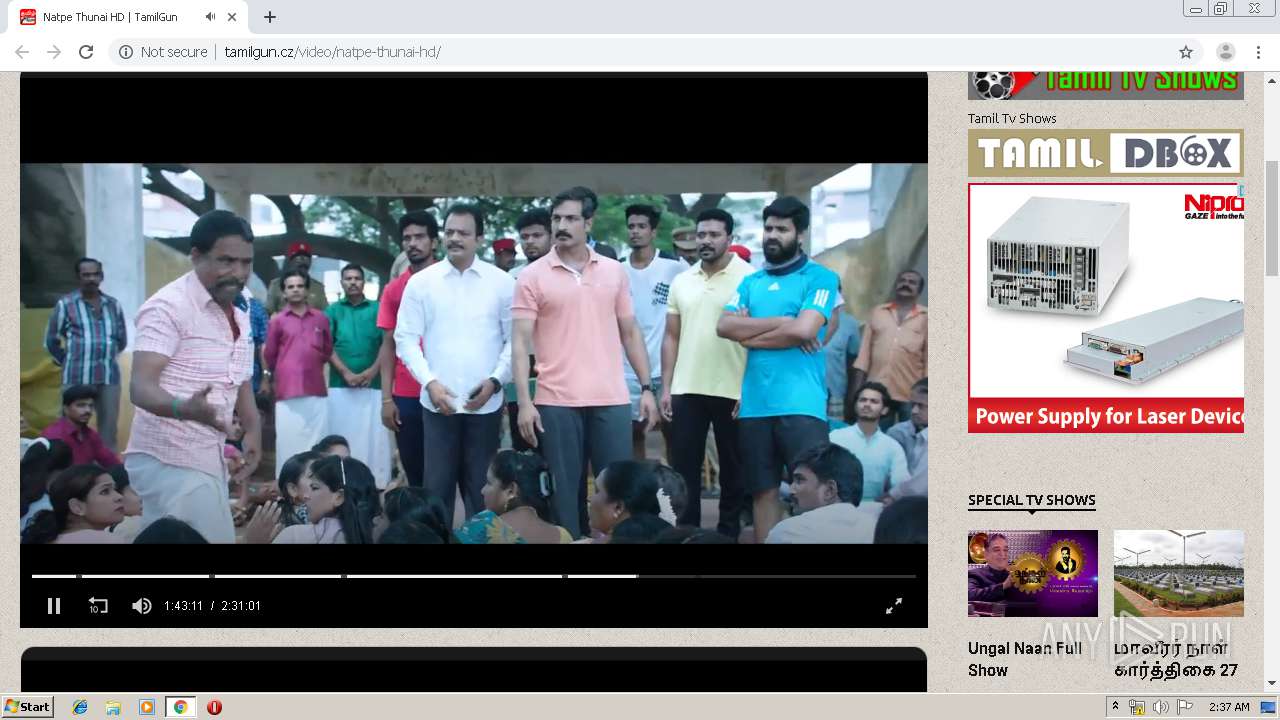This screenshot has height=720, width=1280.
Task: Open the Windows Start menu
Action: (x=28, y=707)
